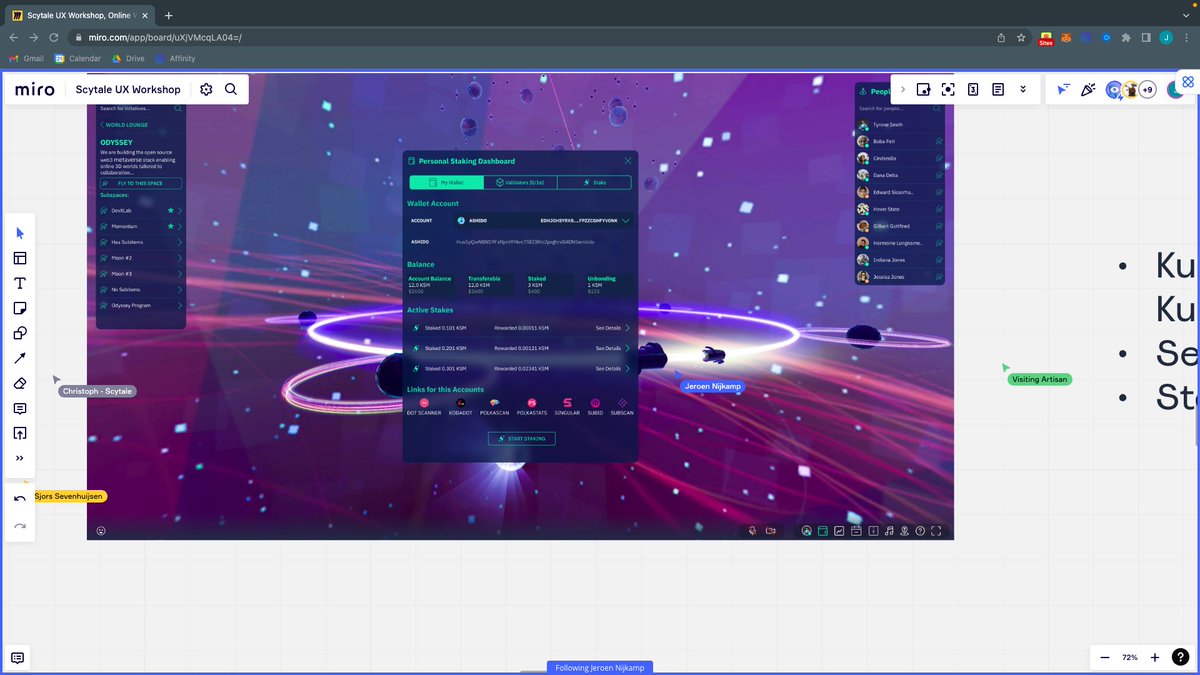Toggle follow for Boba Fett
Screen dimensions: 1200x675
pyautogui.click(x=940, y=141)
